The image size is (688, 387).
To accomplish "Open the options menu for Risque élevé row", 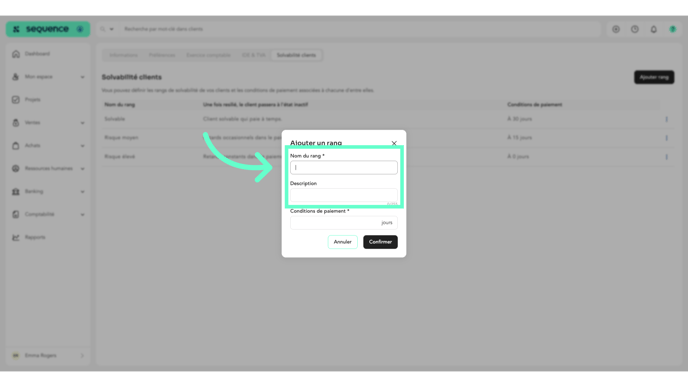I will click(x=666, y=157).
